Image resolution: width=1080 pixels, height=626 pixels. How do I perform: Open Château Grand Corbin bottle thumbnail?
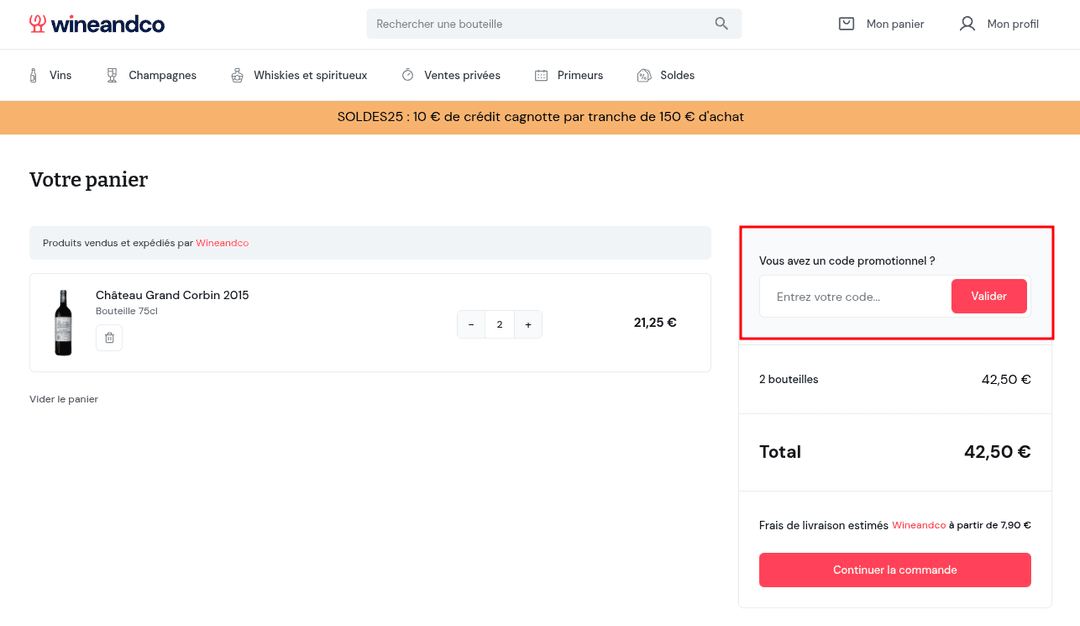coord(63,322)
